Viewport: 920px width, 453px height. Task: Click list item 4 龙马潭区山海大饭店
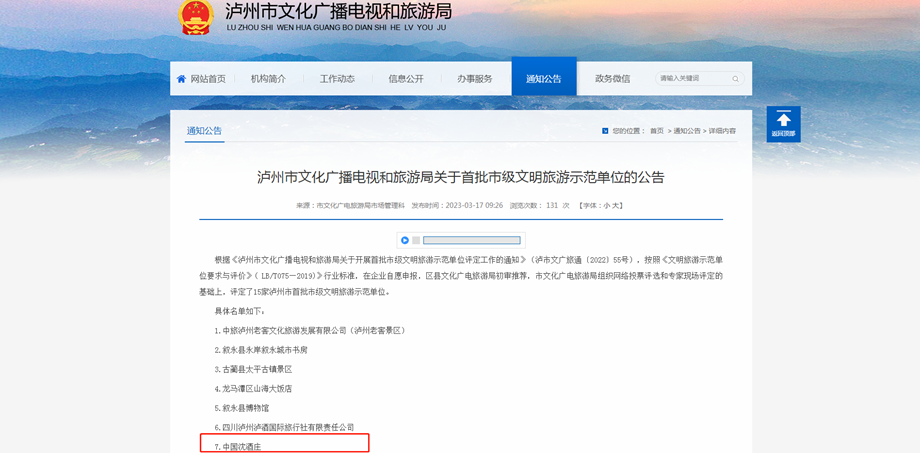(253, 388)
